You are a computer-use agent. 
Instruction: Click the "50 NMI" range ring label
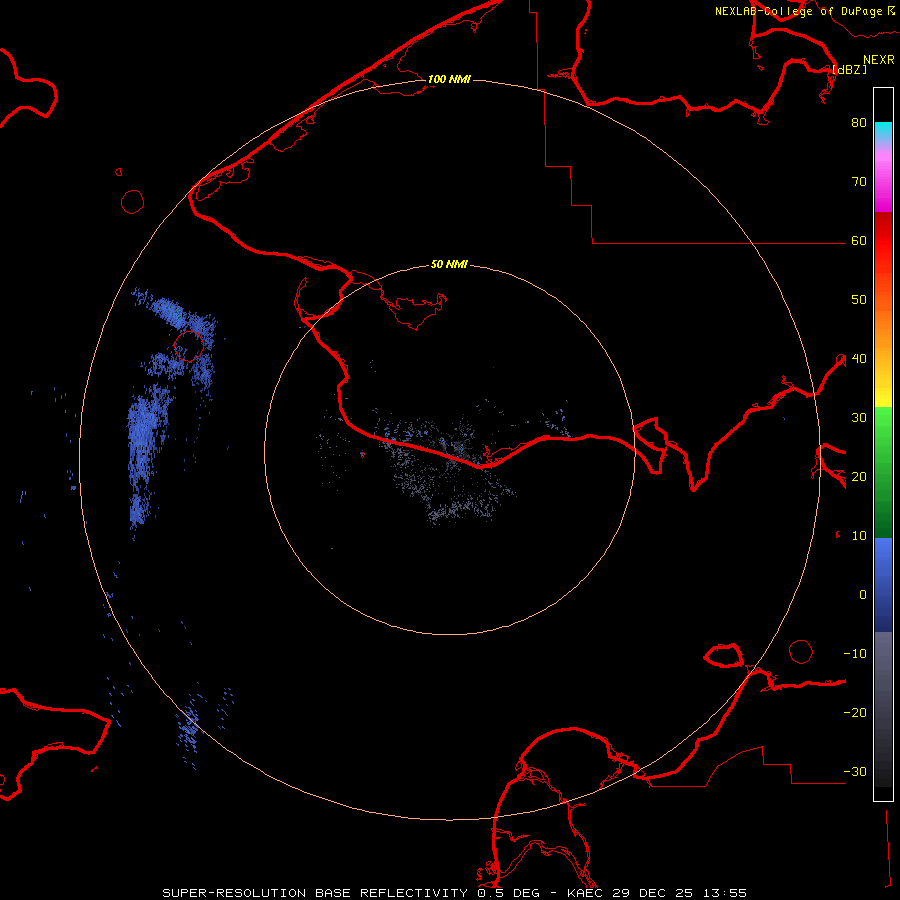[449, 265]
